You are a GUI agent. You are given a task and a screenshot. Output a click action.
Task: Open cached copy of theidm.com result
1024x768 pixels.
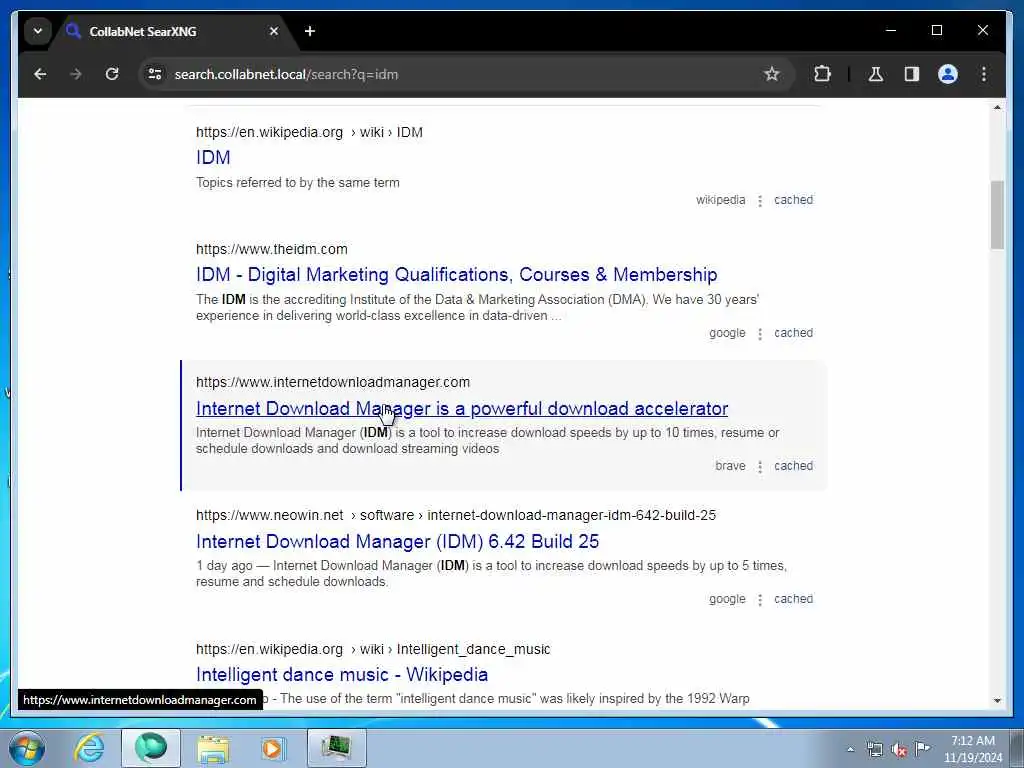coord(793,333)
